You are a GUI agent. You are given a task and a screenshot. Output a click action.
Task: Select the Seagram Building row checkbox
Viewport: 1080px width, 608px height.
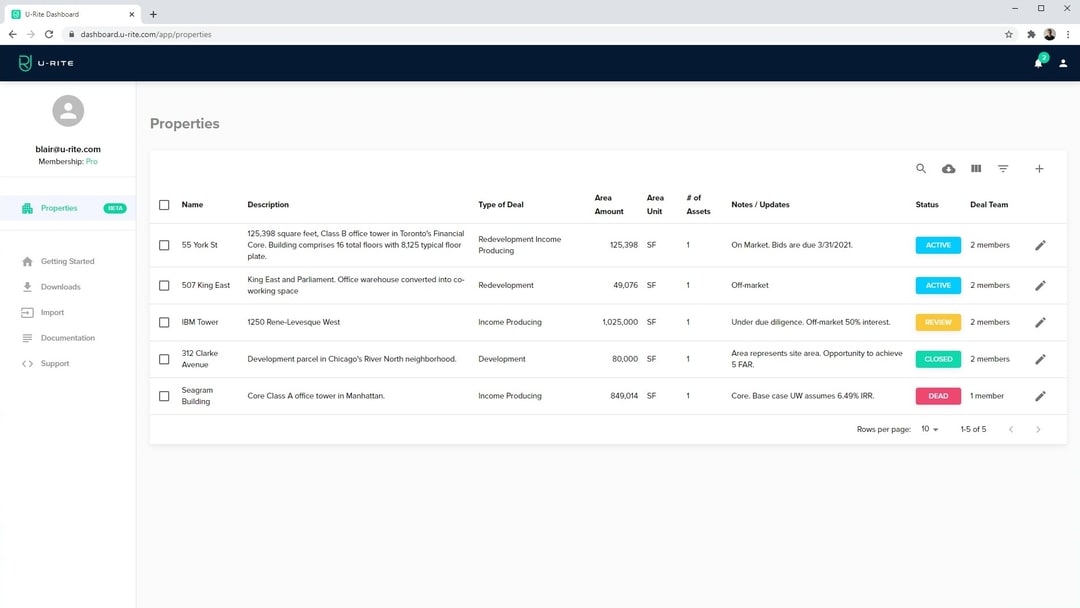tap(164, 395)
